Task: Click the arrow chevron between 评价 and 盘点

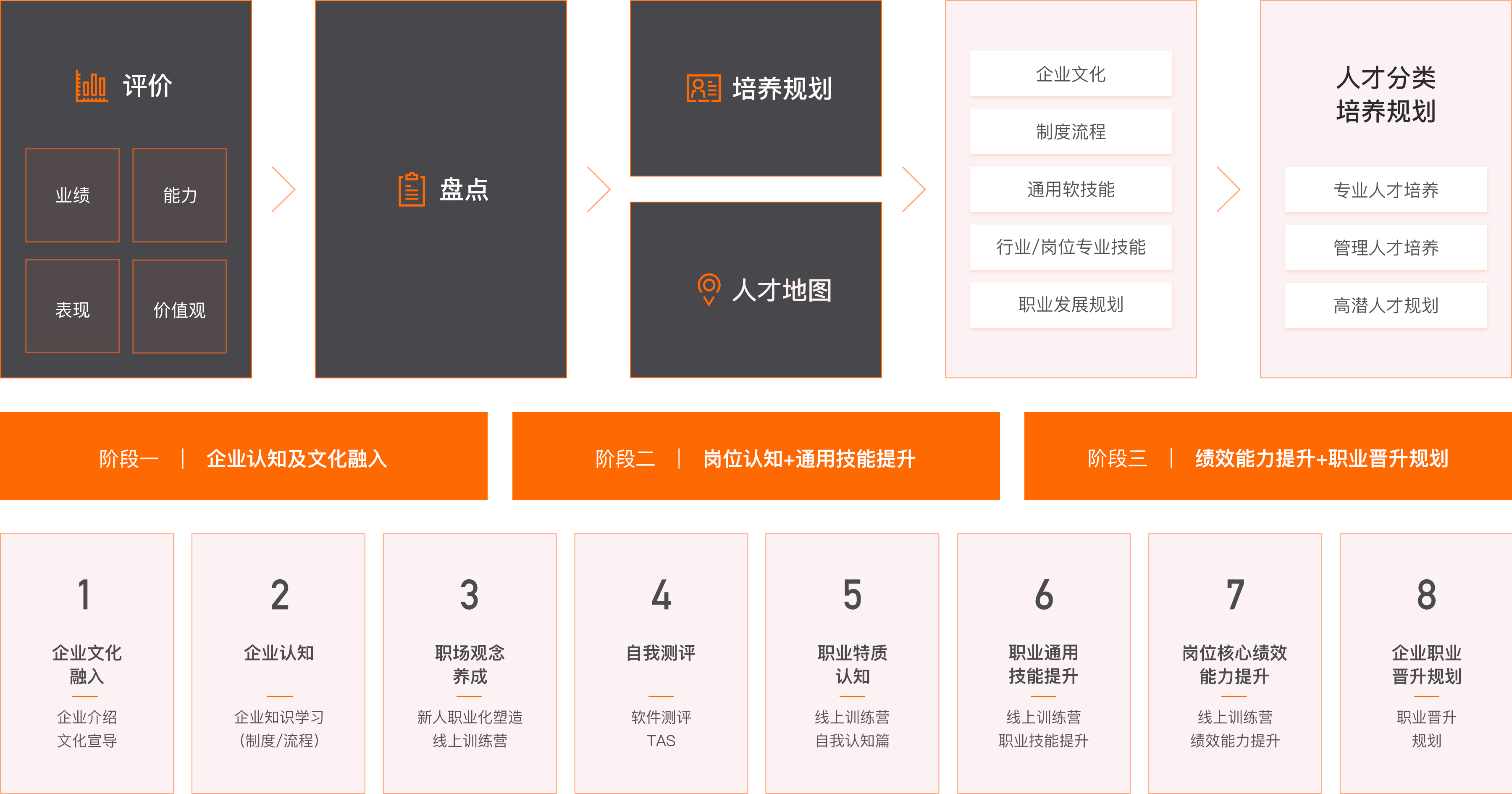Action: 283,189
